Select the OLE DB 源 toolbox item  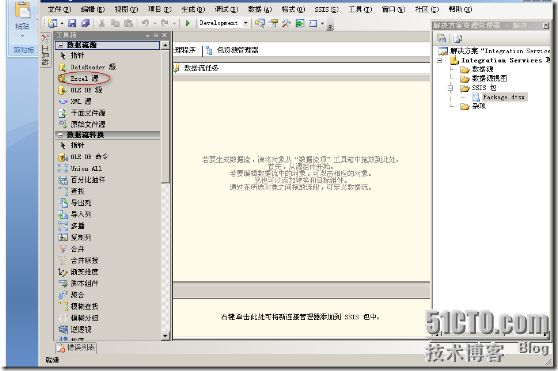pos(80,90)
